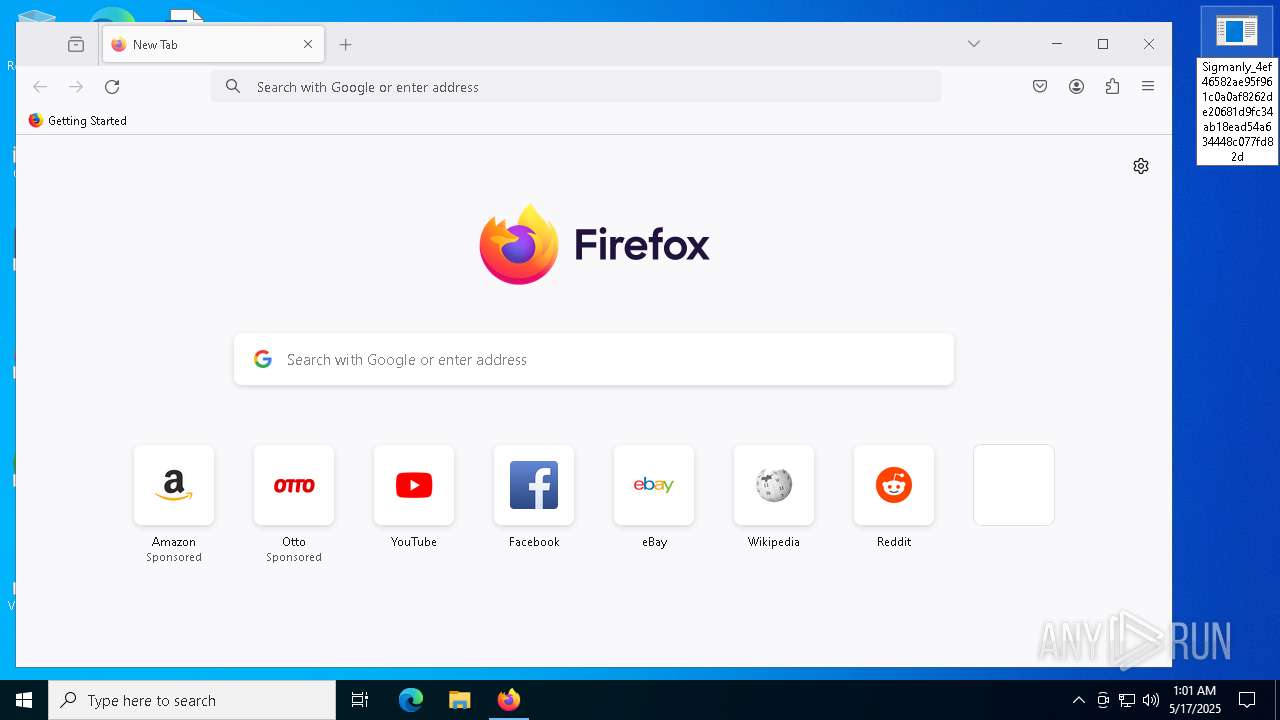Open the network status tray icon
The width and height of the screenshot is (1280, 720).
(1127, 700)
